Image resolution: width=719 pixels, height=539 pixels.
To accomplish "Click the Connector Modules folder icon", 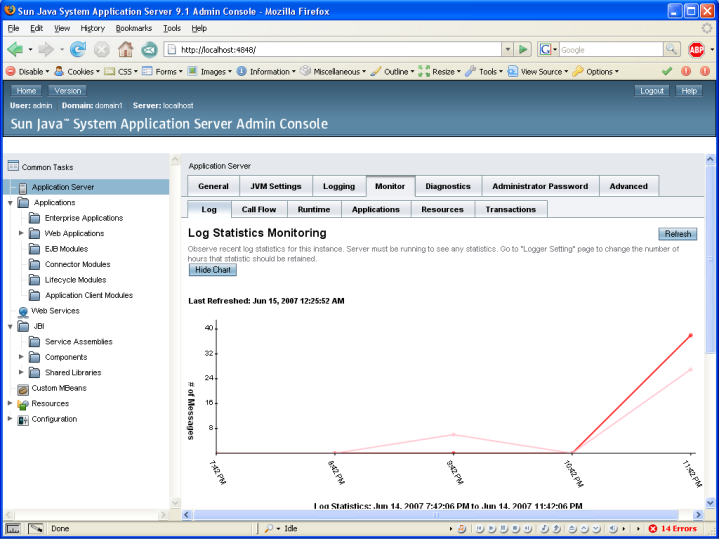I will pos(34,264).
